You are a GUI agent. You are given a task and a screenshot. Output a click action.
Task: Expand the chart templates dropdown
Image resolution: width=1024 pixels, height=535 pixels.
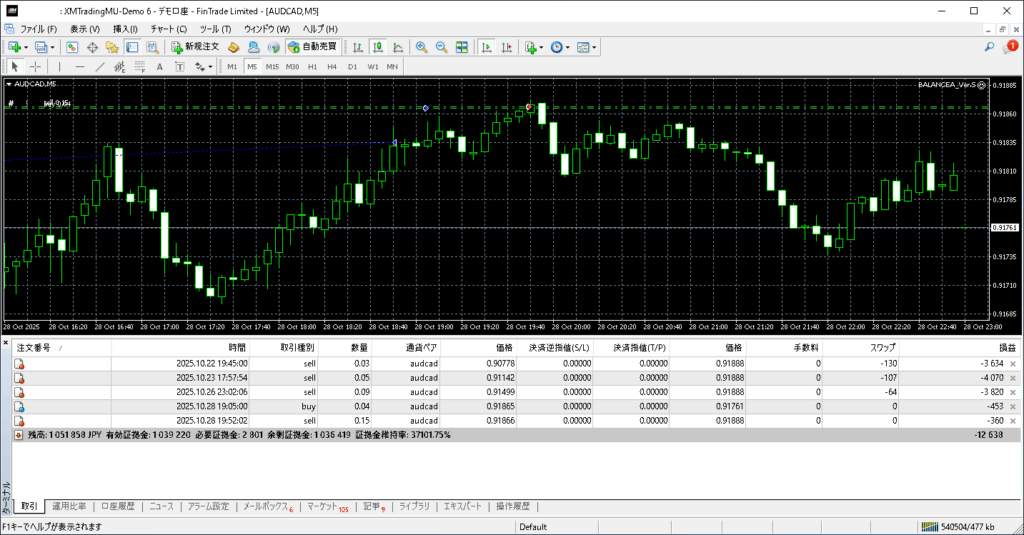[x=596, y=47]
